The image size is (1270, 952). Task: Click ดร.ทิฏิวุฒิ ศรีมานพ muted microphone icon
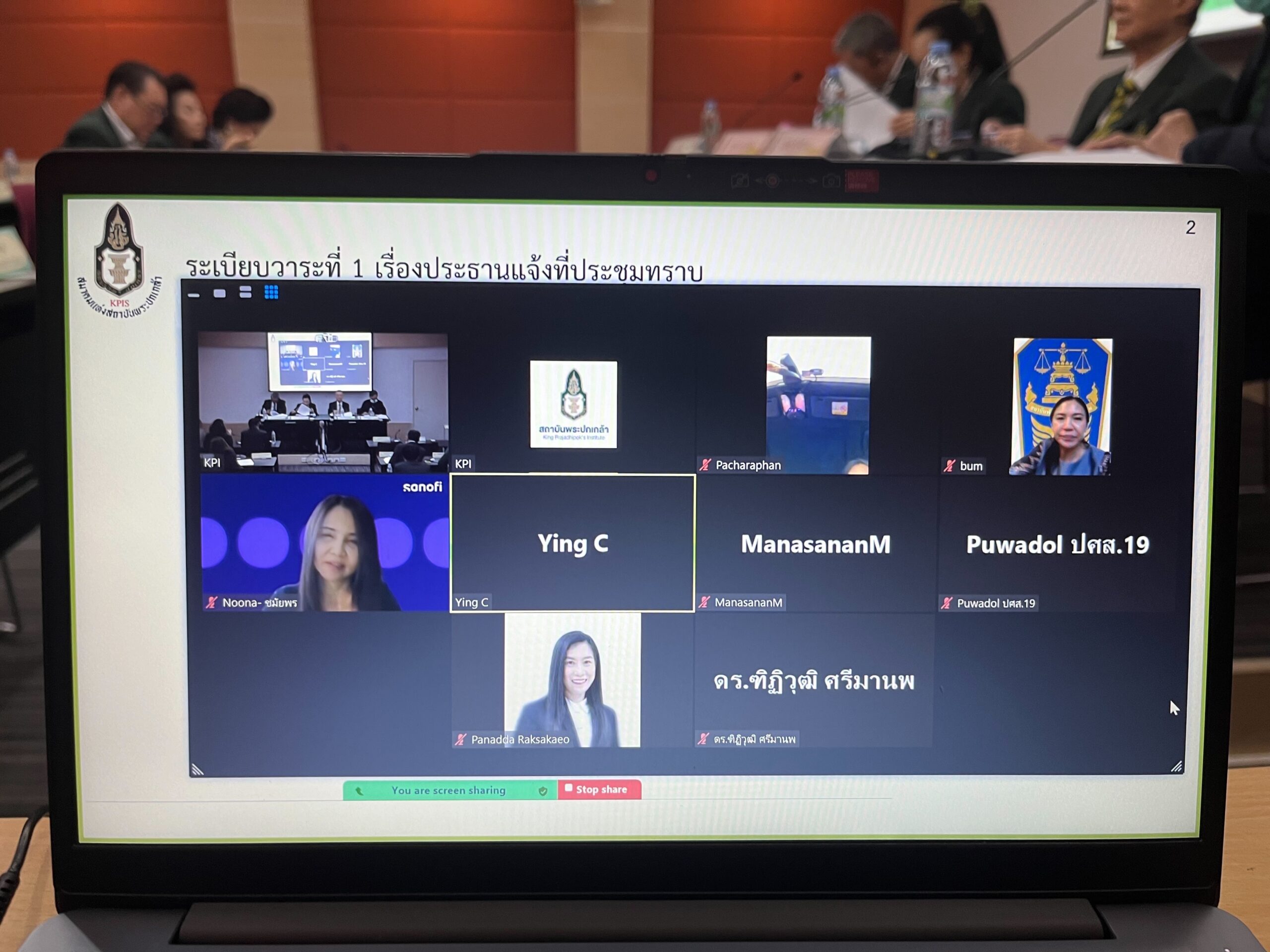(703, 739)
